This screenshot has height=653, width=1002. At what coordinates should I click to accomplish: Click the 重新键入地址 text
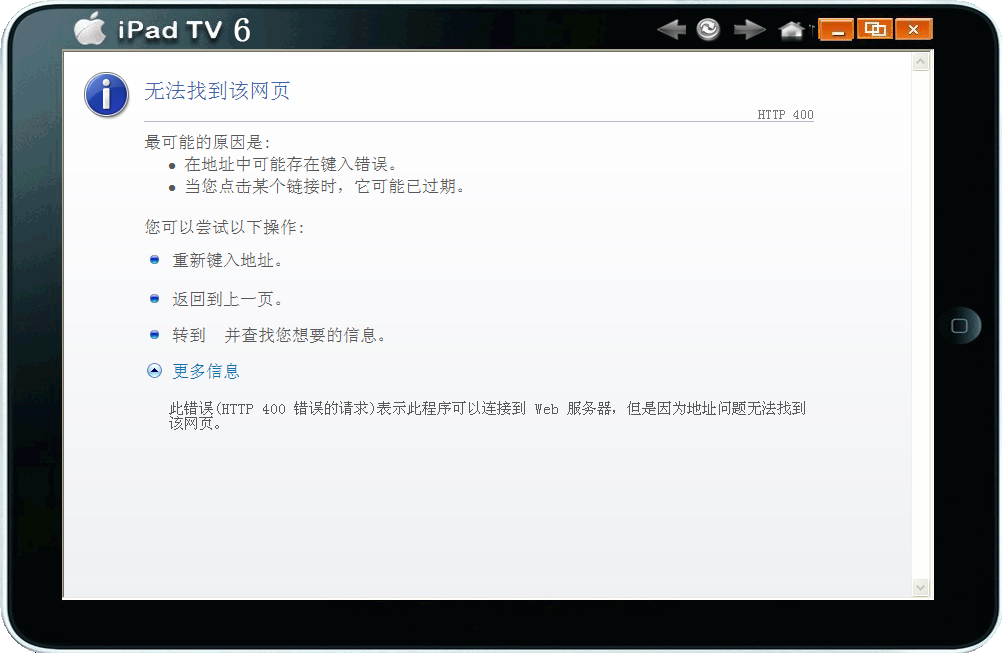(x=227, y=260)
